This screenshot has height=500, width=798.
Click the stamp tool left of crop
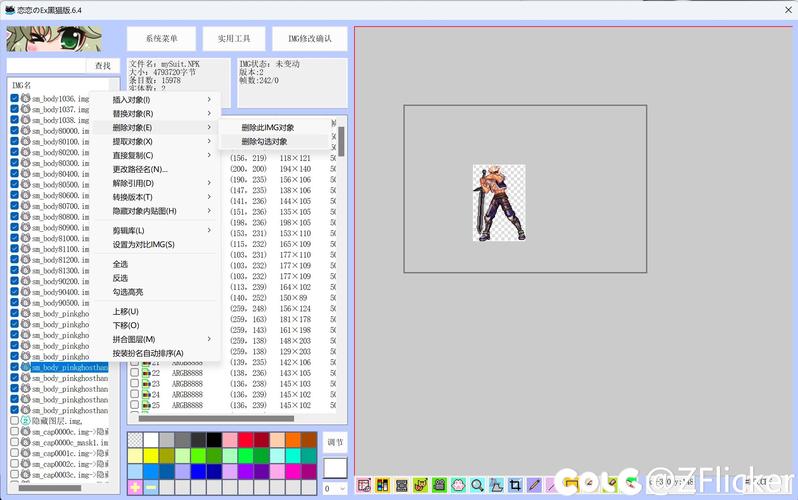[x=496, y=485]
